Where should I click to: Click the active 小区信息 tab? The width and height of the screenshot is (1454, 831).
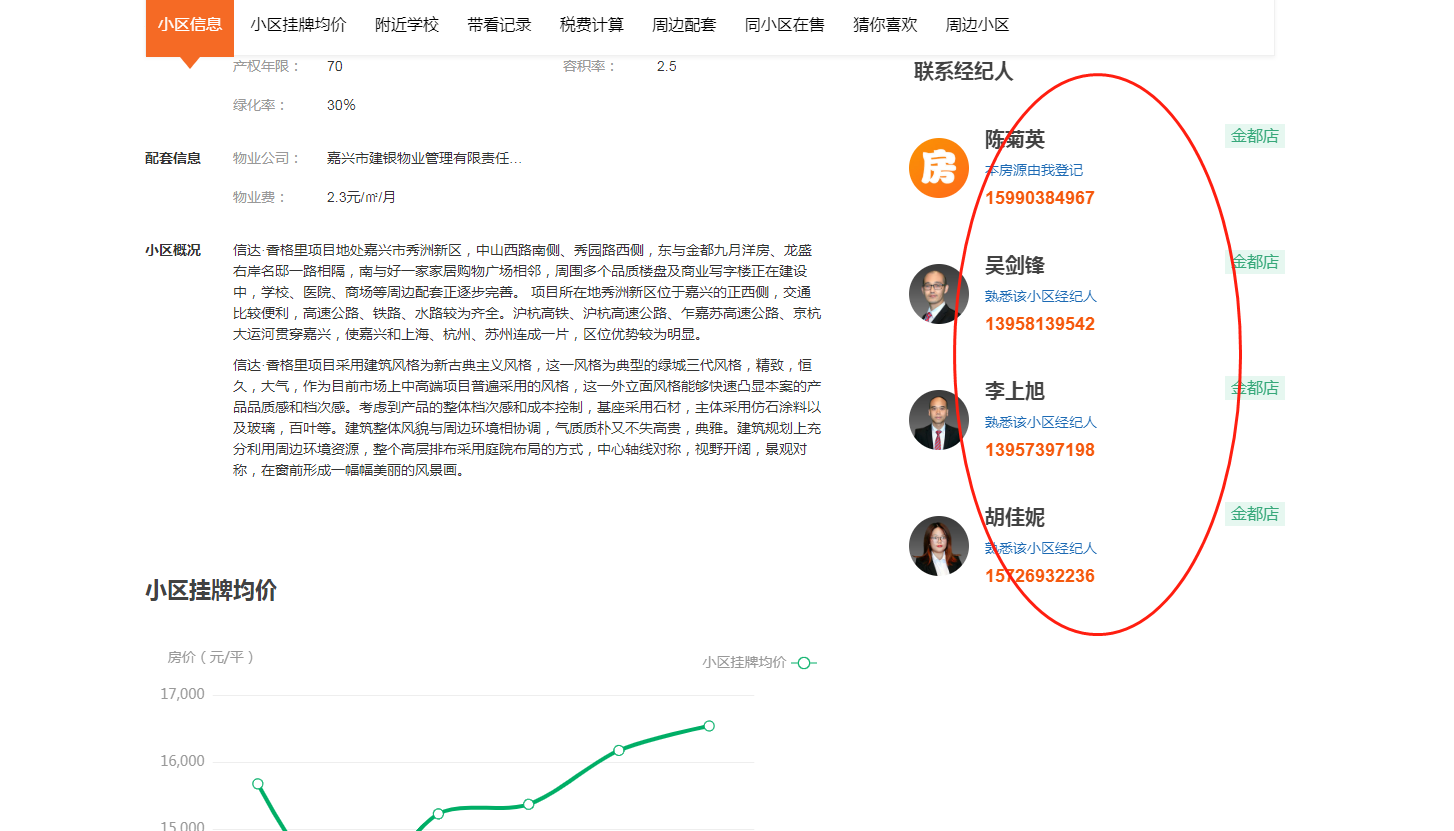[190, 25]
